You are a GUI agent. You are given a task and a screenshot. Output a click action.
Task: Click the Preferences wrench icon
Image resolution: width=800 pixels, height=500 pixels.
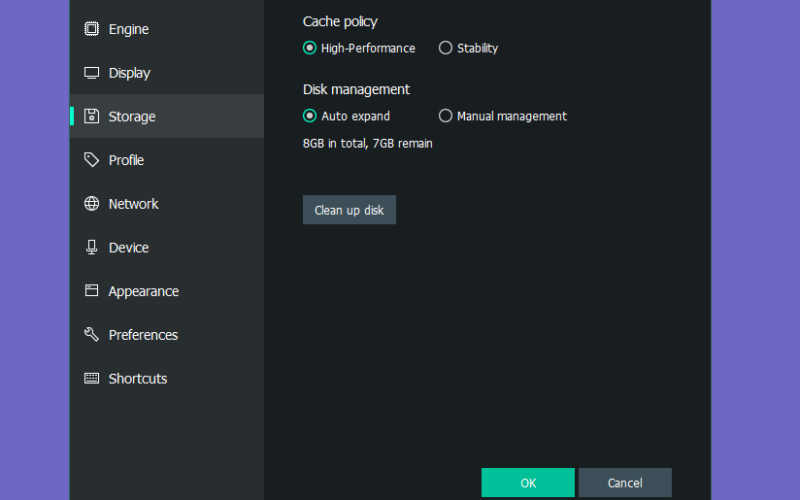point(91,335)
